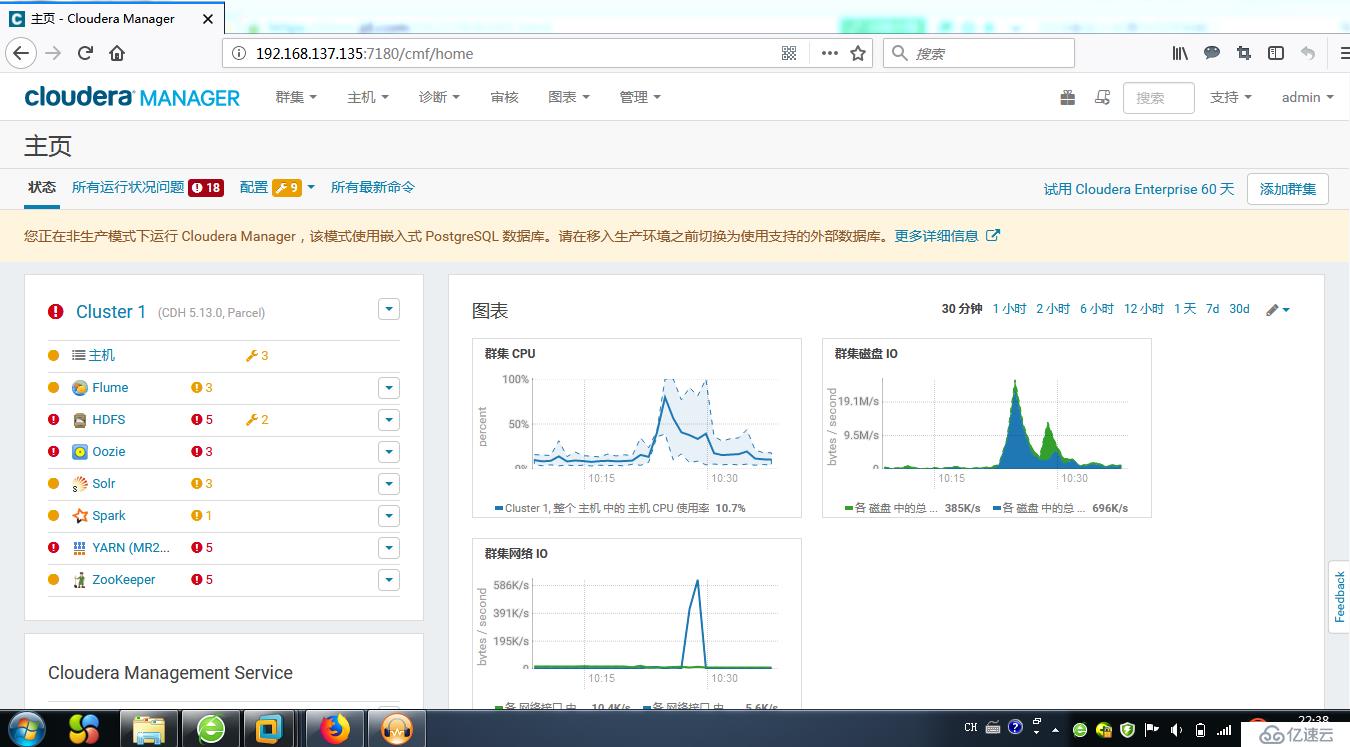Open the Solr actions dropdown

click(389, 484)
